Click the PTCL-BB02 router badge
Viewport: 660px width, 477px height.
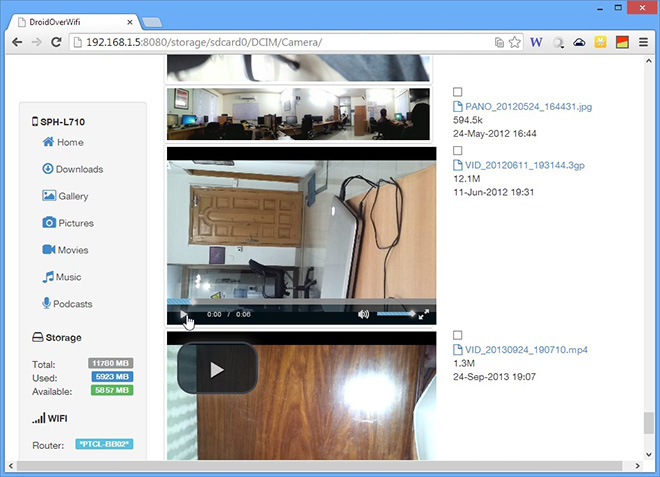pos(104,444)
